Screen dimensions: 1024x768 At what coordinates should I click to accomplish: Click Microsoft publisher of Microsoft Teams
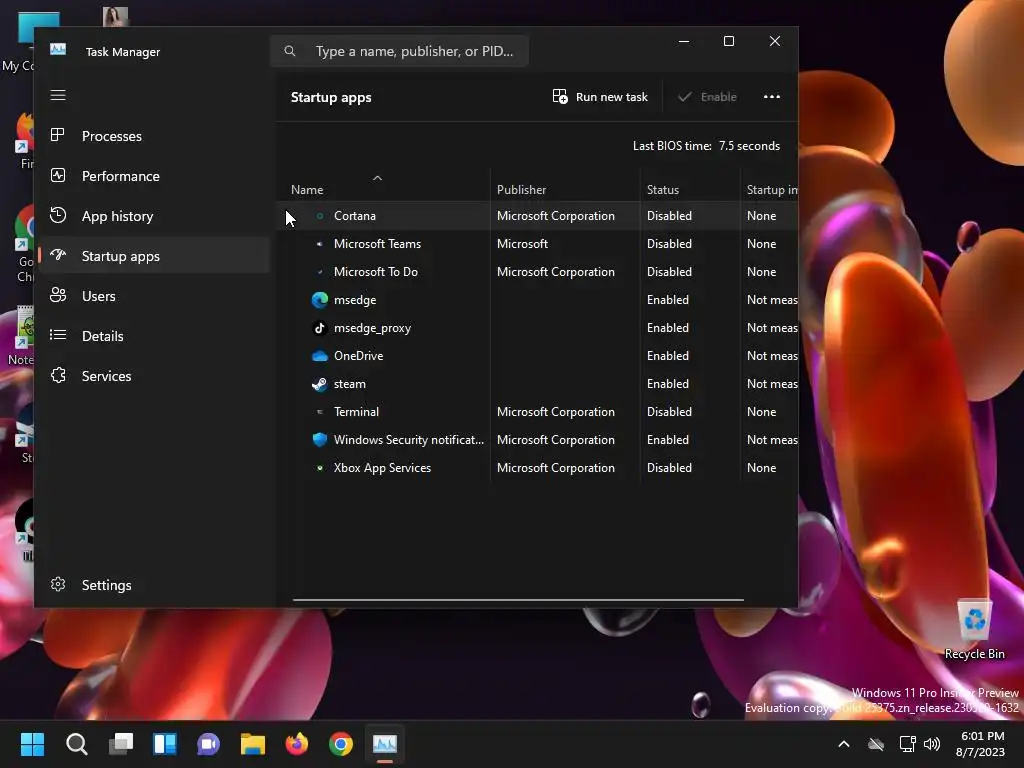click(522, 244)
